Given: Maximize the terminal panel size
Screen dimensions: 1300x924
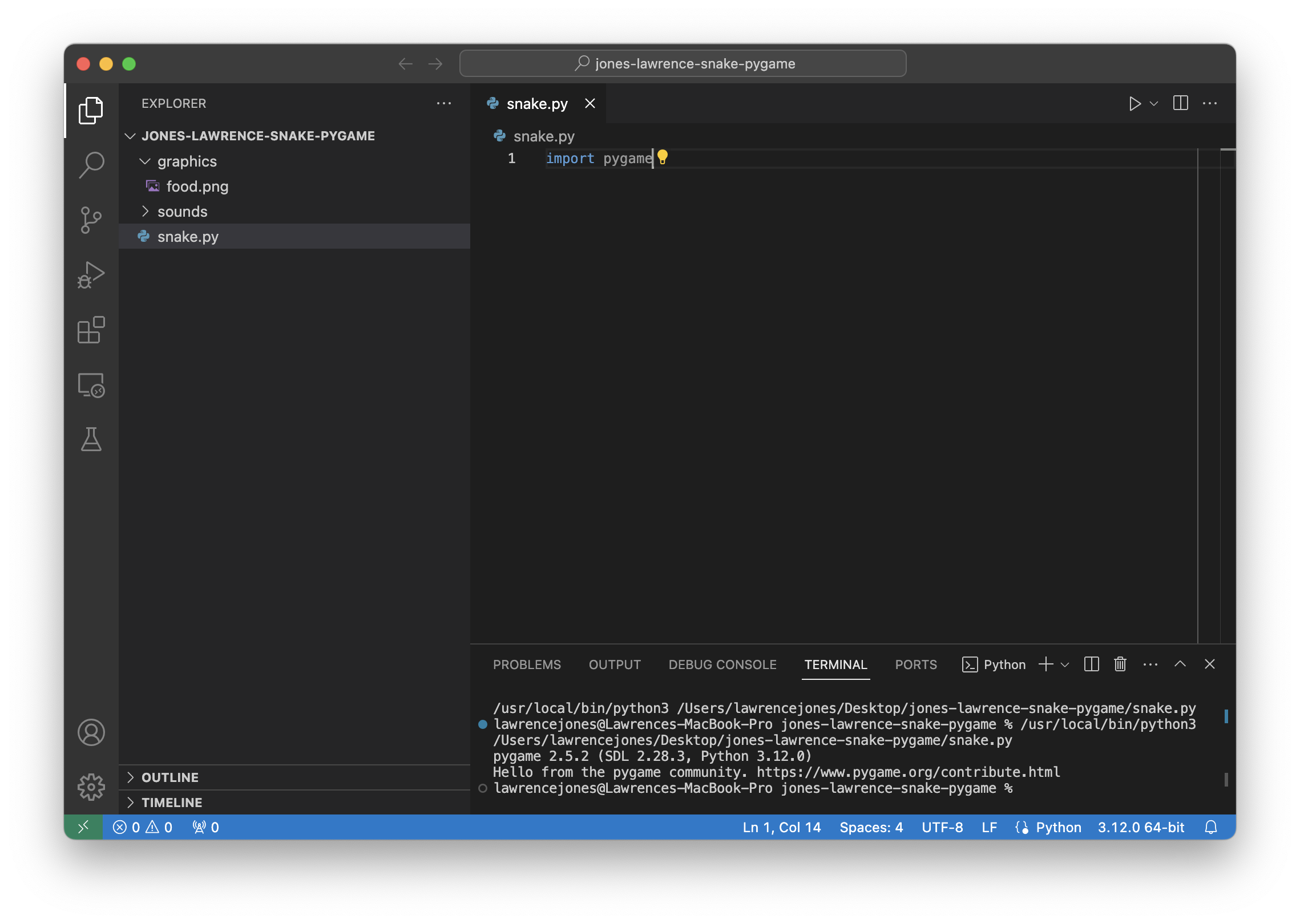Looking at the screenshot, I should pos(1180,664).
